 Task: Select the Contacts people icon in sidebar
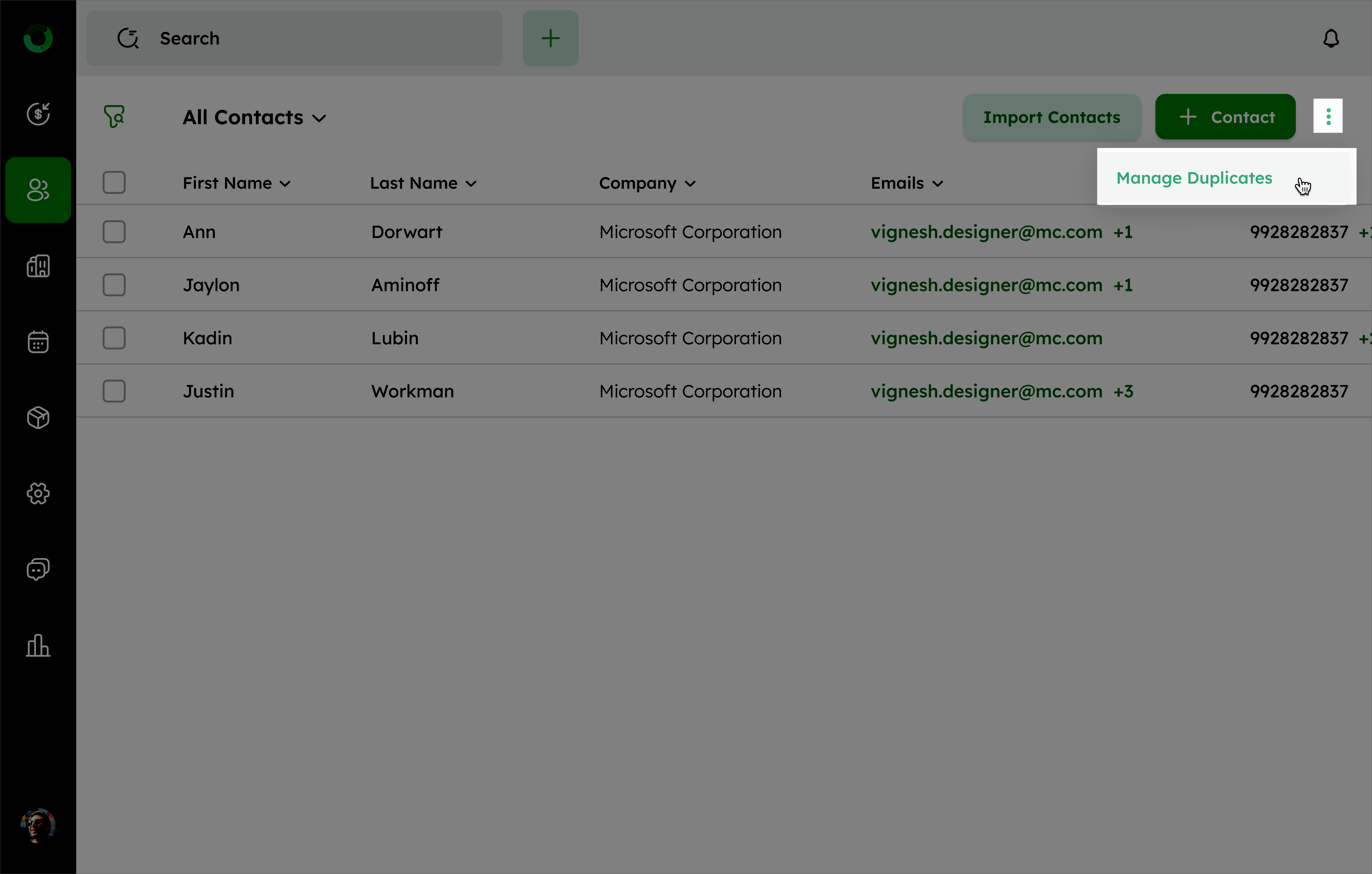pos(38,190)
